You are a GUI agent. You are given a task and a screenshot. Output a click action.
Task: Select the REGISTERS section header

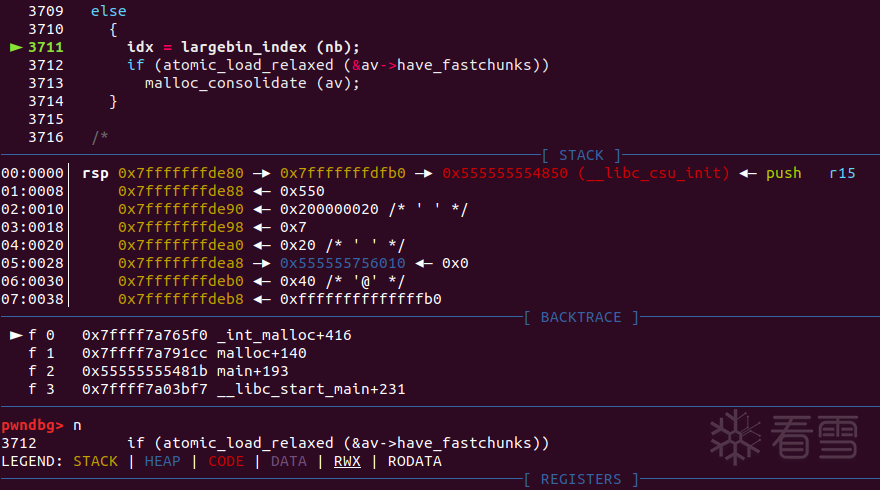click(x=580, y=479)
